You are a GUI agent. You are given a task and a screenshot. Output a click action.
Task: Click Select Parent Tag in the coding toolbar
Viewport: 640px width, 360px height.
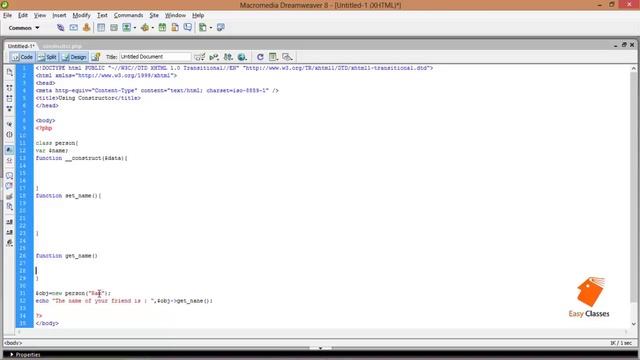point(9,124)
